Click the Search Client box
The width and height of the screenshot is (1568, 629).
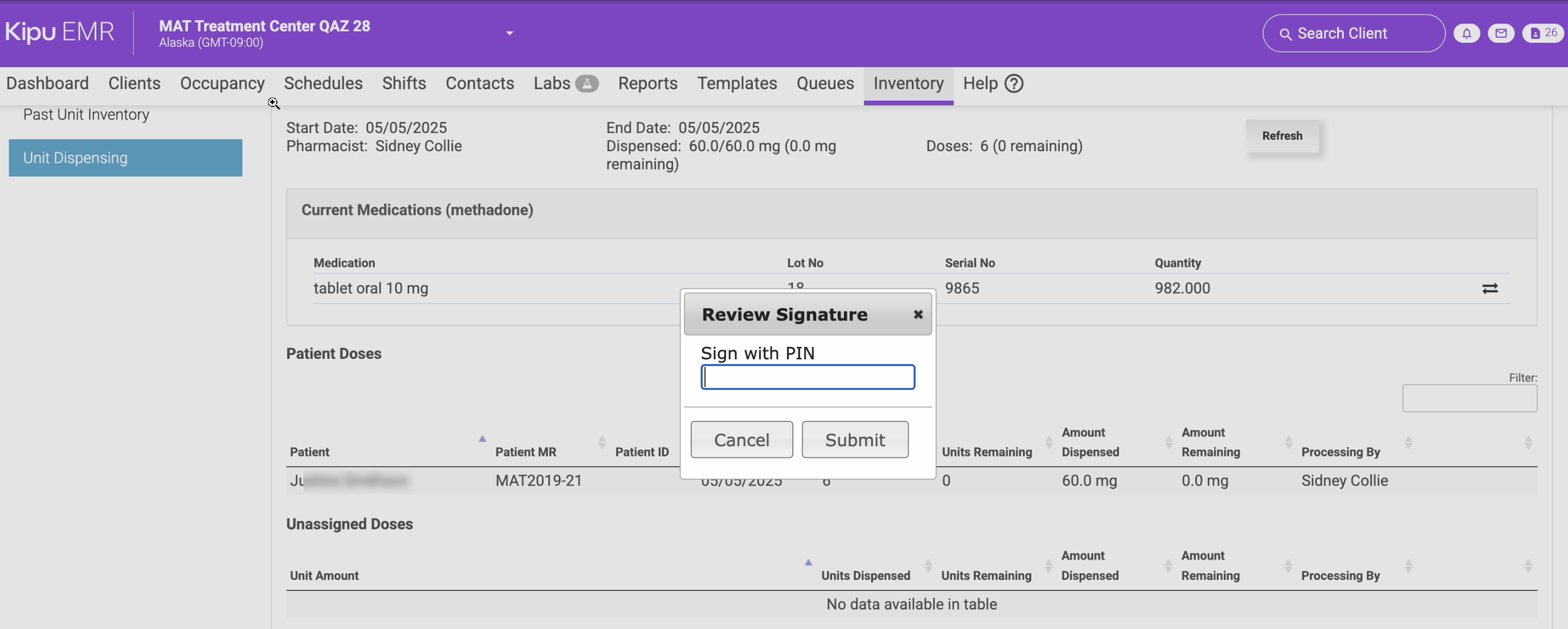point(1353,33)
